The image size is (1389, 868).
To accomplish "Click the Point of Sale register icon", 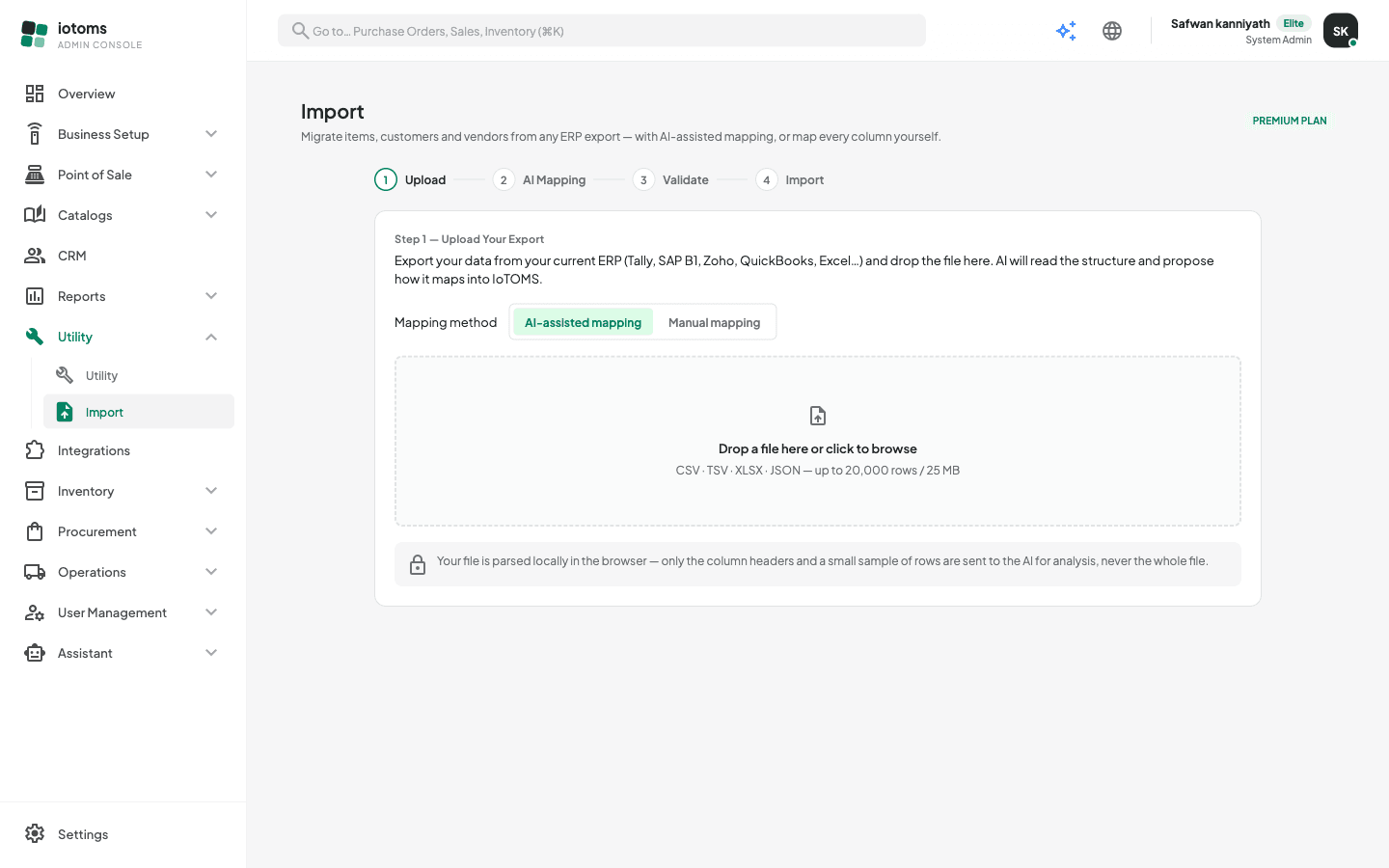I will 35,175.
